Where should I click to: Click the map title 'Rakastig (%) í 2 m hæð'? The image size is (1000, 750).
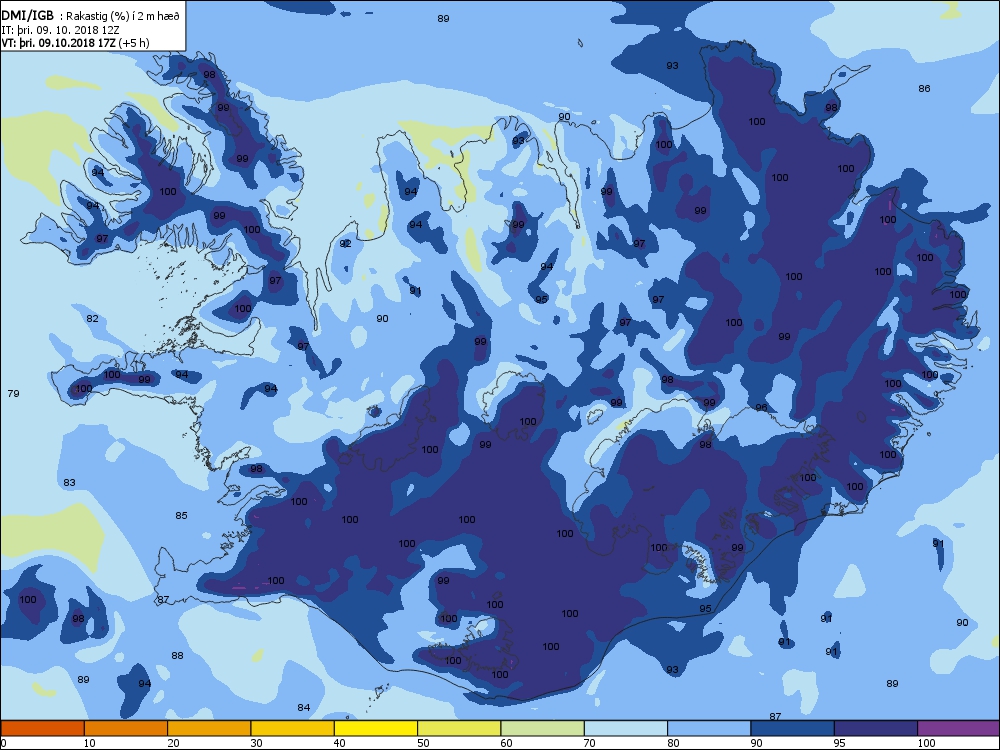coord(123,17)
